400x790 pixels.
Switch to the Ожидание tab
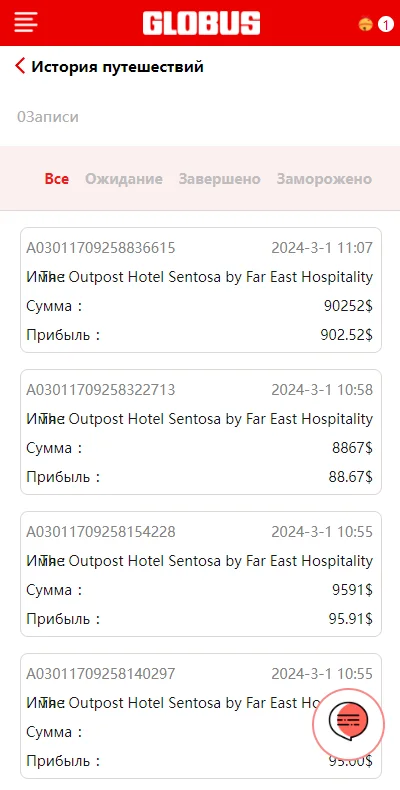[x=123, y=179]
